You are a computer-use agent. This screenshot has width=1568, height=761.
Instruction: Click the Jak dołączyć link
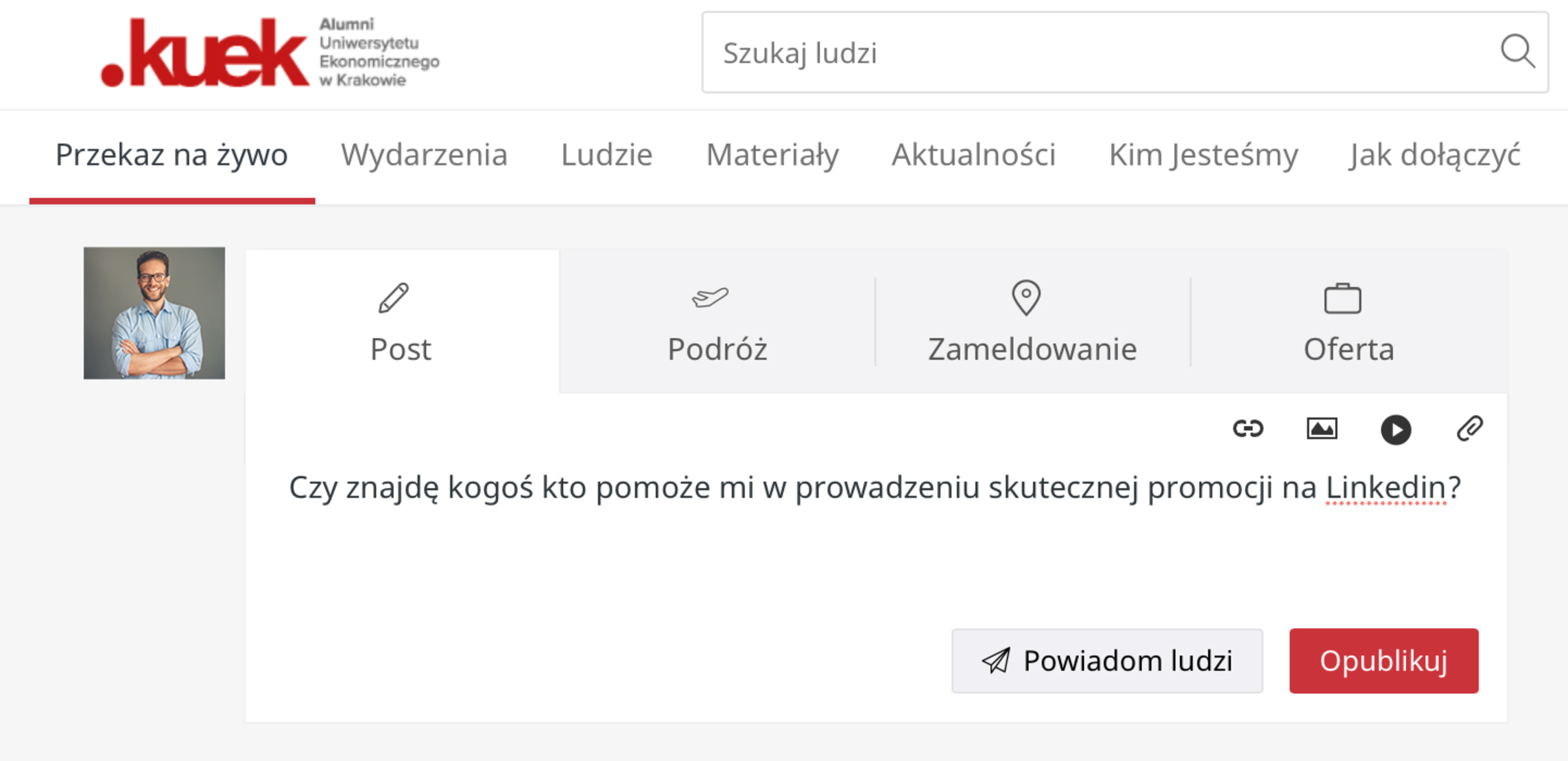click(x=1435, y=155)
